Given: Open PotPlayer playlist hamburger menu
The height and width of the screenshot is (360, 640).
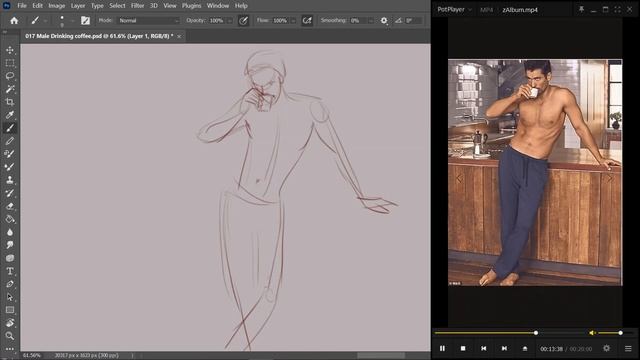Looking at the screenshot, I should pyautogui.click(x=628, y=349).
